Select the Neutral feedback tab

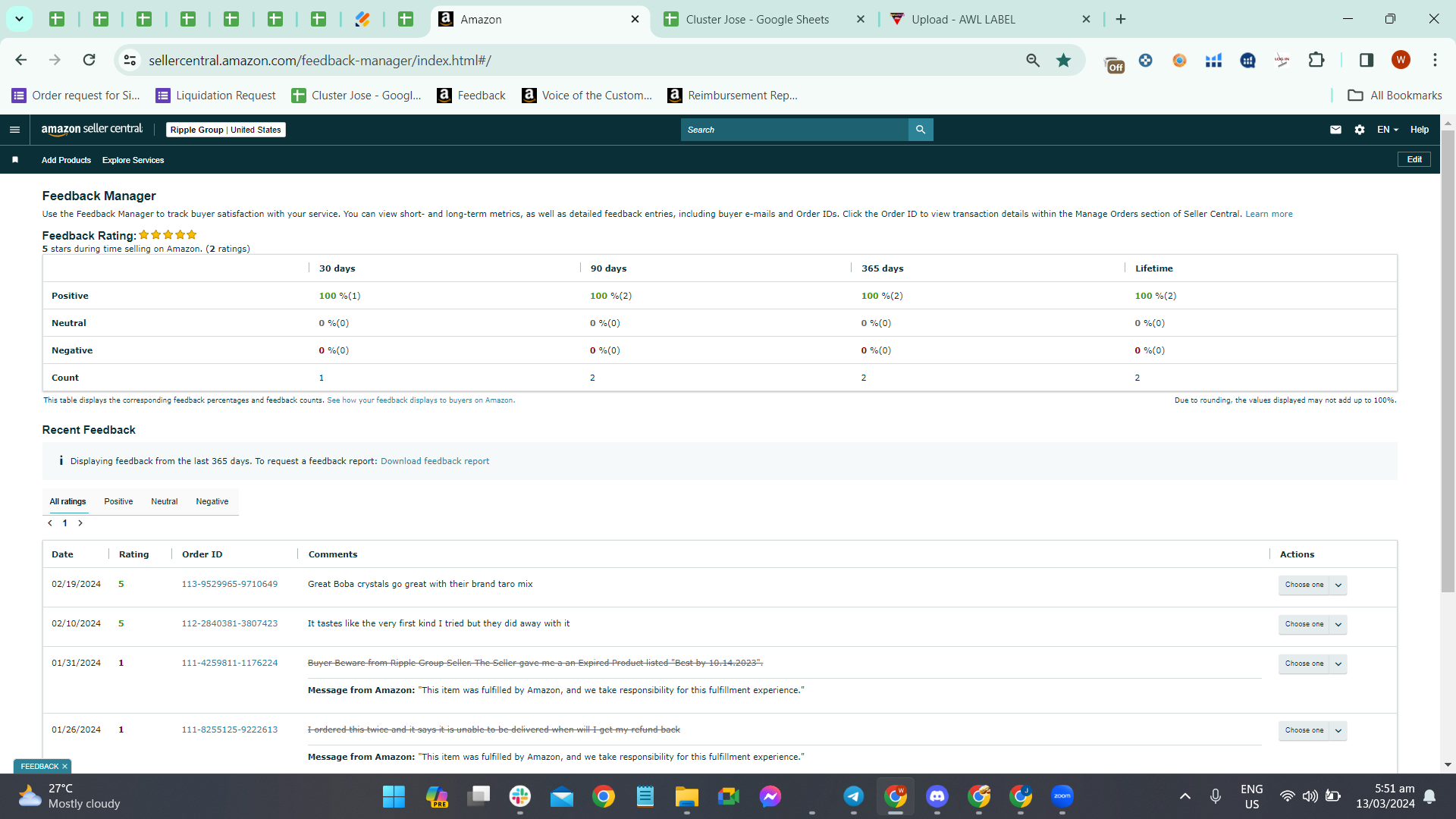click(164, 501)
